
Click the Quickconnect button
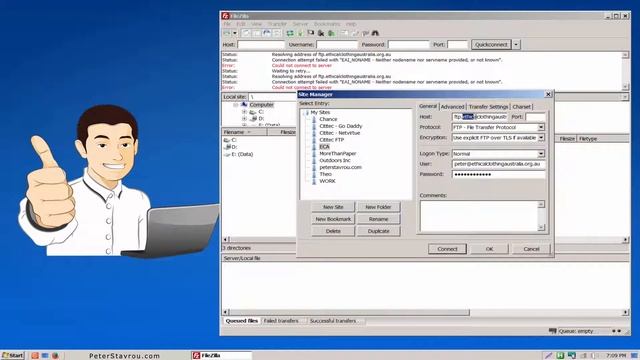pyautogui.click(x=491, y=44)
